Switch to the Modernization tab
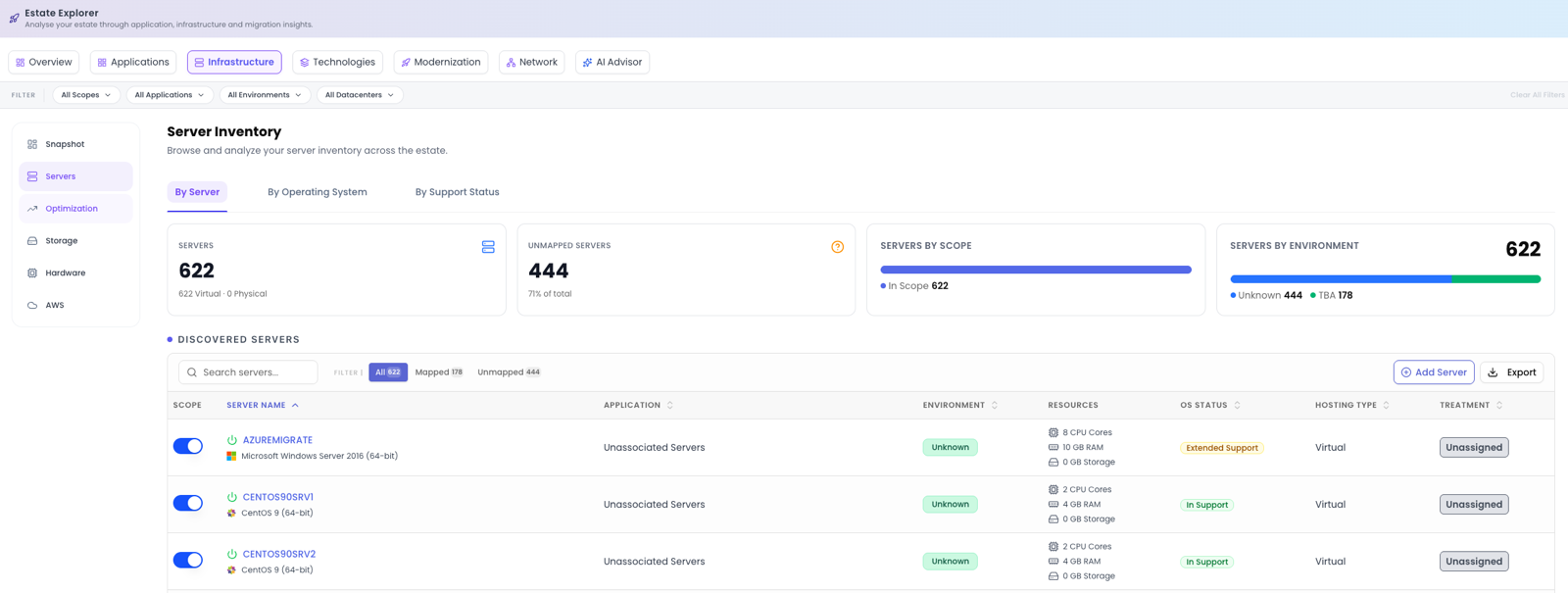 tap(441, 62)
